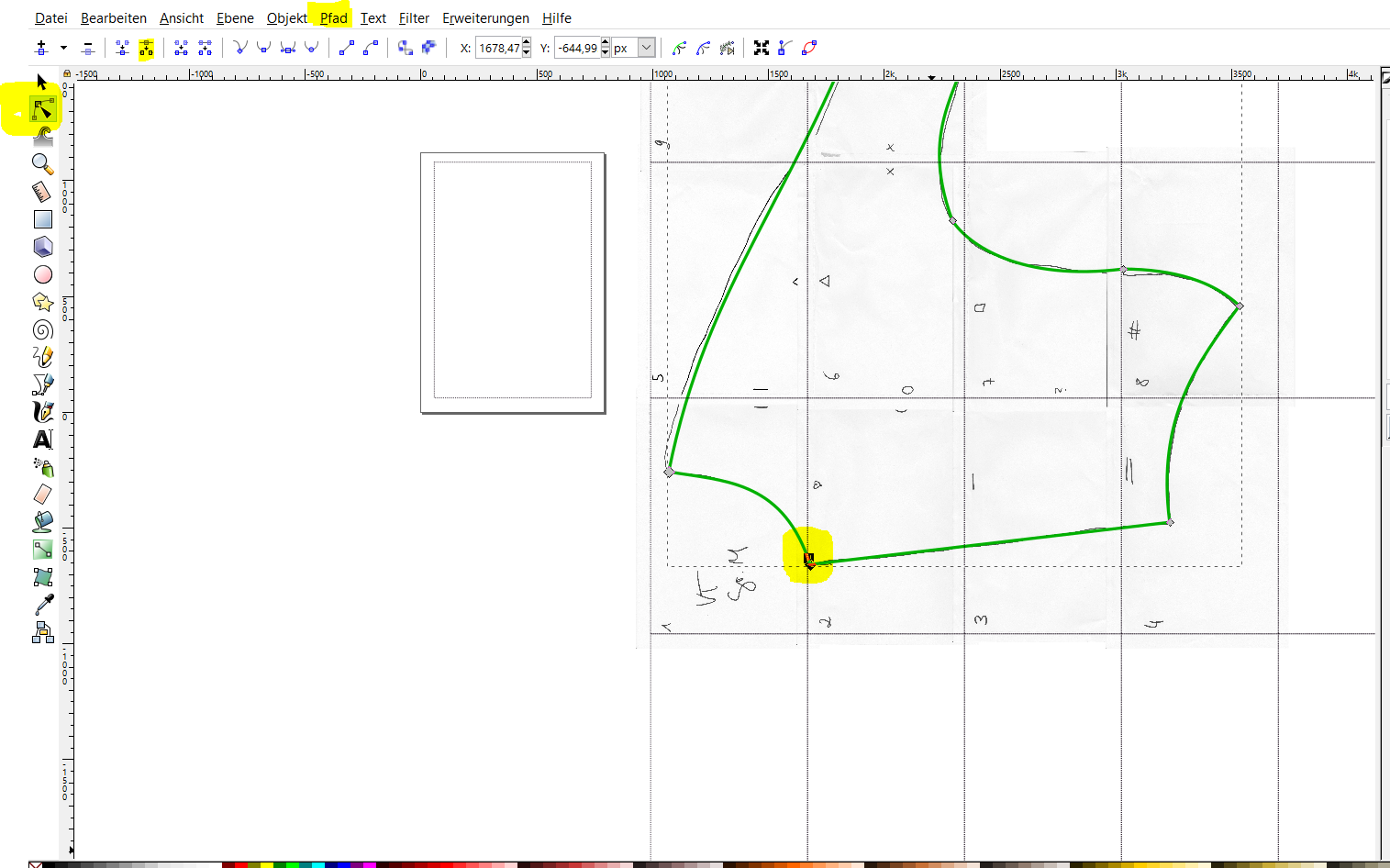Screen dimensions: 1390x868
Task: Toggle the ruler lock icon
Action: tap(66, 73)
